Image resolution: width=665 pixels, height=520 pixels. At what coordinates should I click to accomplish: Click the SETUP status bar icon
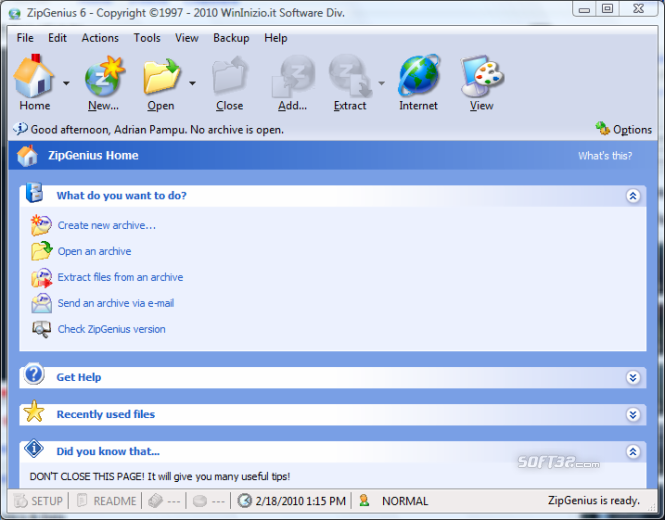[20, 501]
